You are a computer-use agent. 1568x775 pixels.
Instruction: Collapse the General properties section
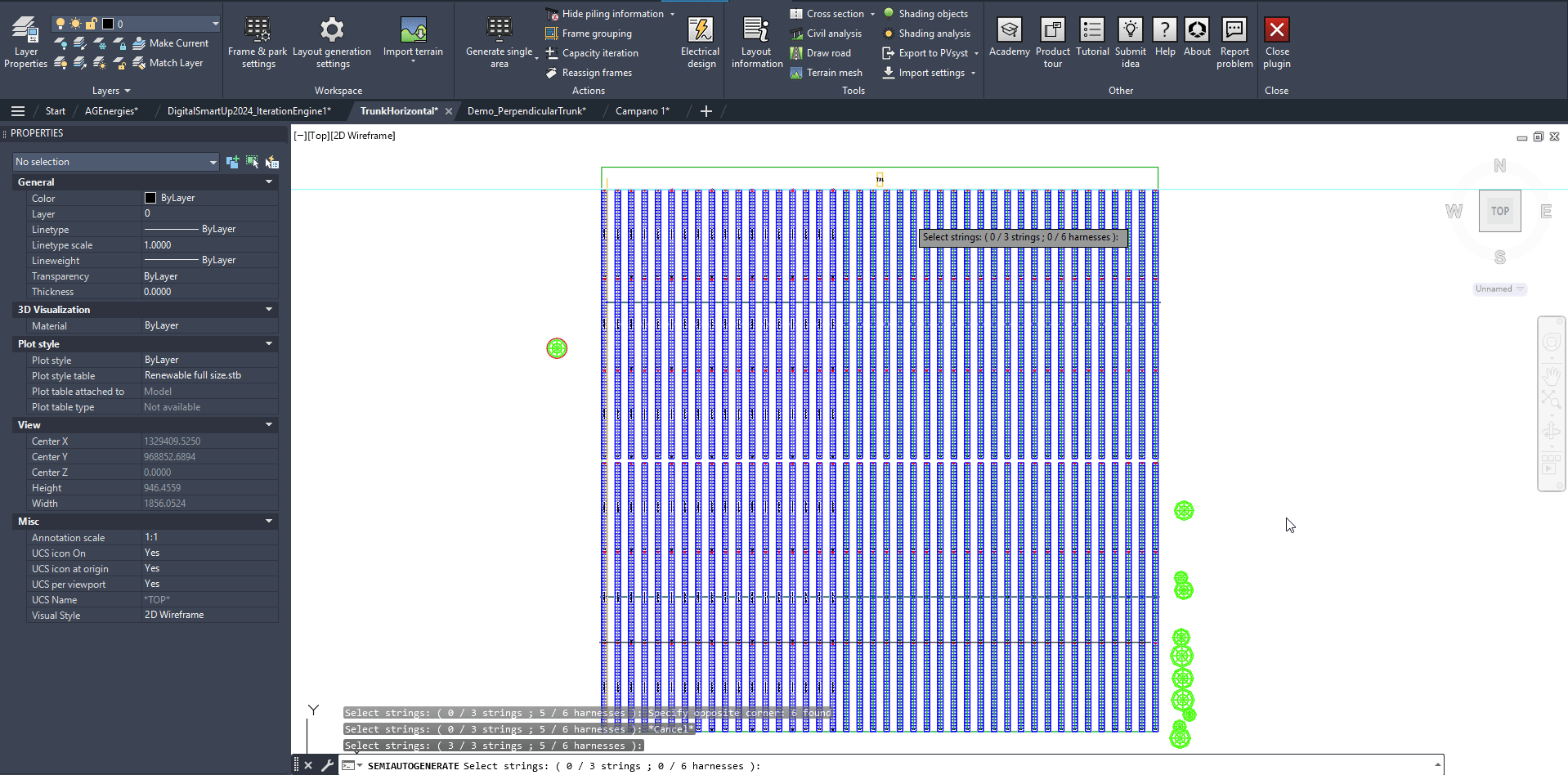coord(269,181)
